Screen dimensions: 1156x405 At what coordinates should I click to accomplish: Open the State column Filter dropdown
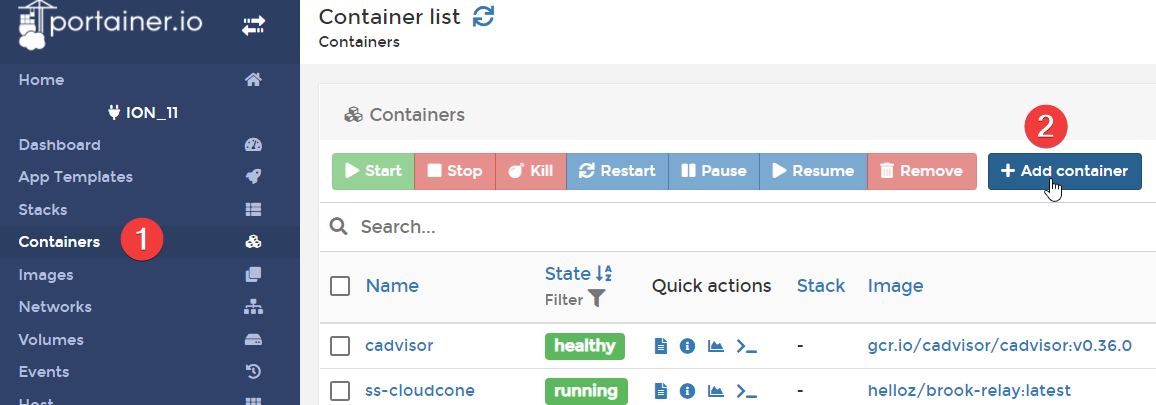[576, 298]
